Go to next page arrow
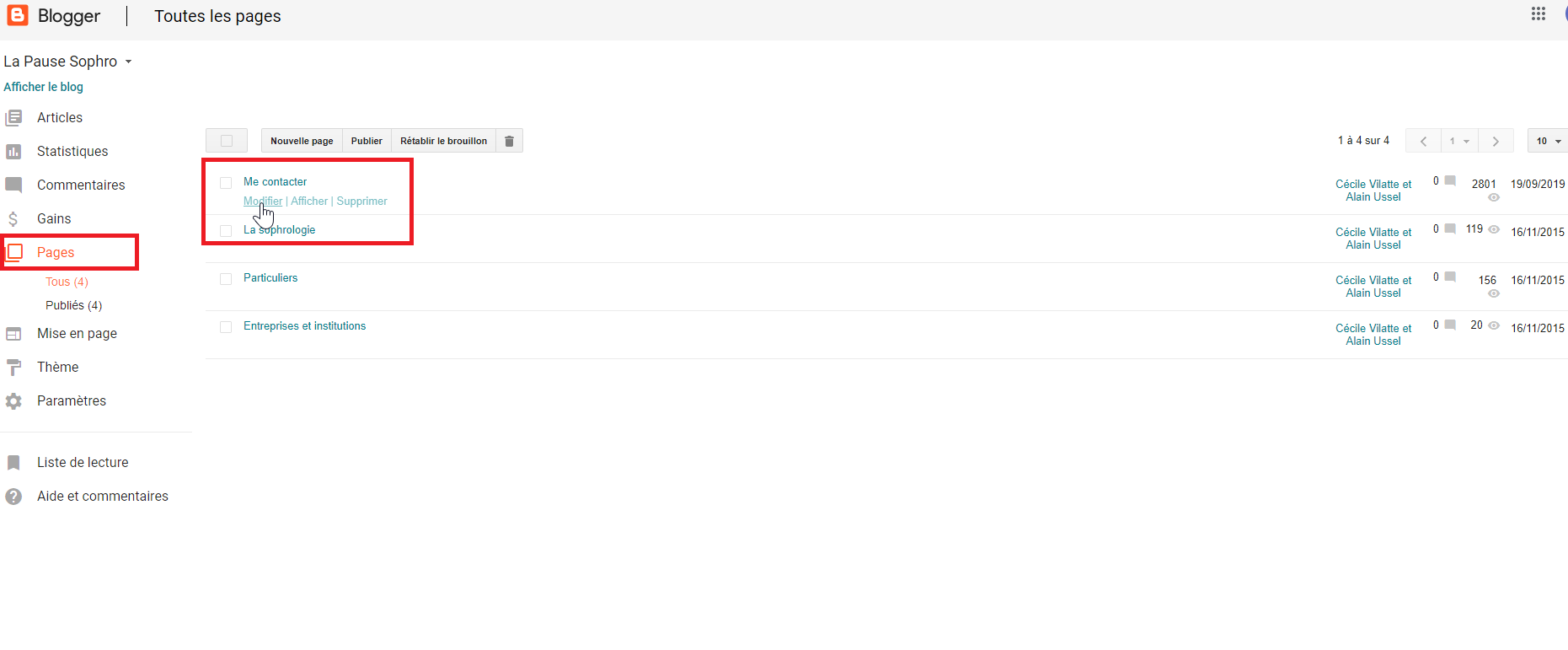1568x650 pixels. 1496,141
